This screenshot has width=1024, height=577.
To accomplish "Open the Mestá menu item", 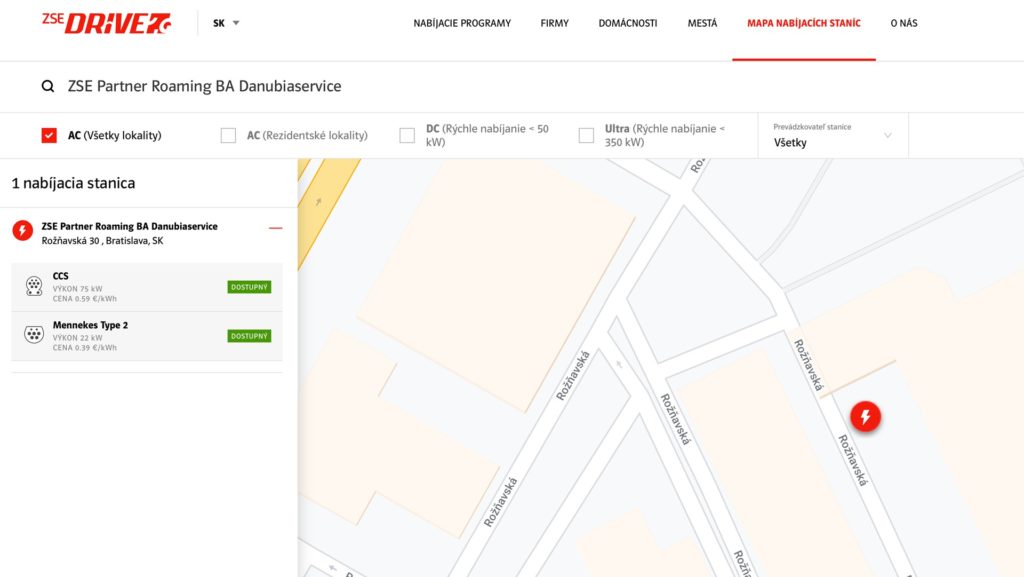I will 702,23.
